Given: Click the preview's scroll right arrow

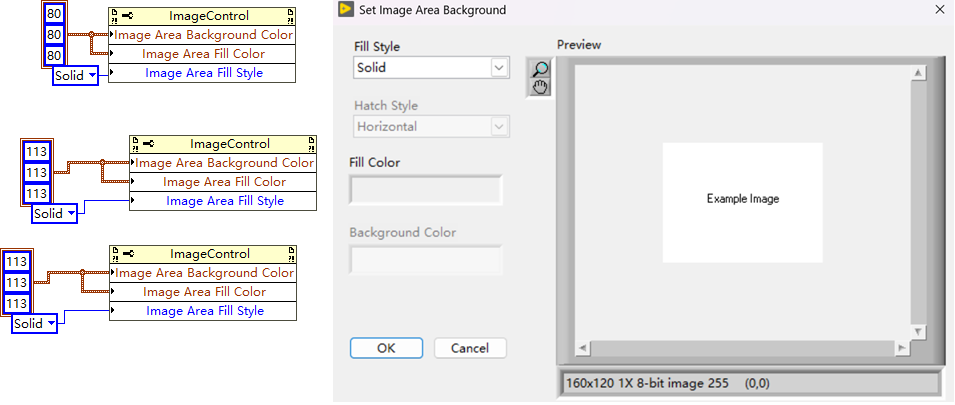Looking at the screenshot, I should pos(901,348).
